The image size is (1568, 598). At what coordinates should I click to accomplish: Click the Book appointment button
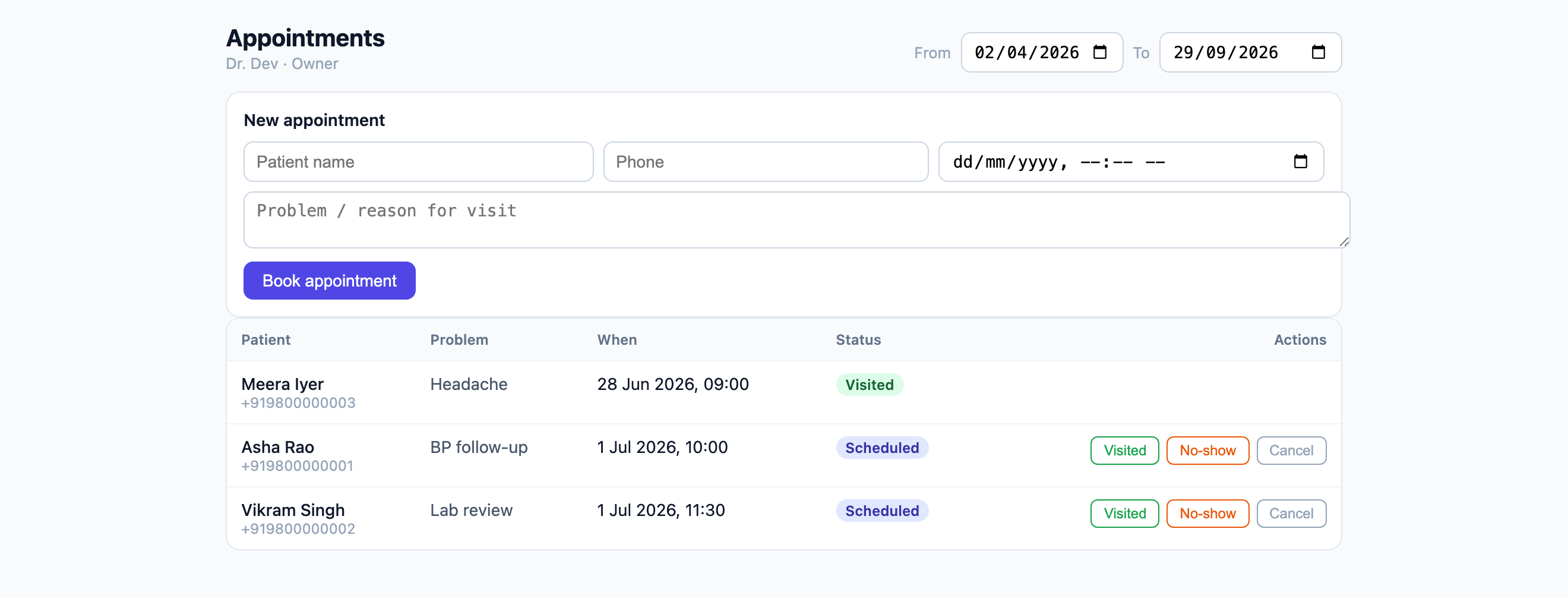[329, 281]
